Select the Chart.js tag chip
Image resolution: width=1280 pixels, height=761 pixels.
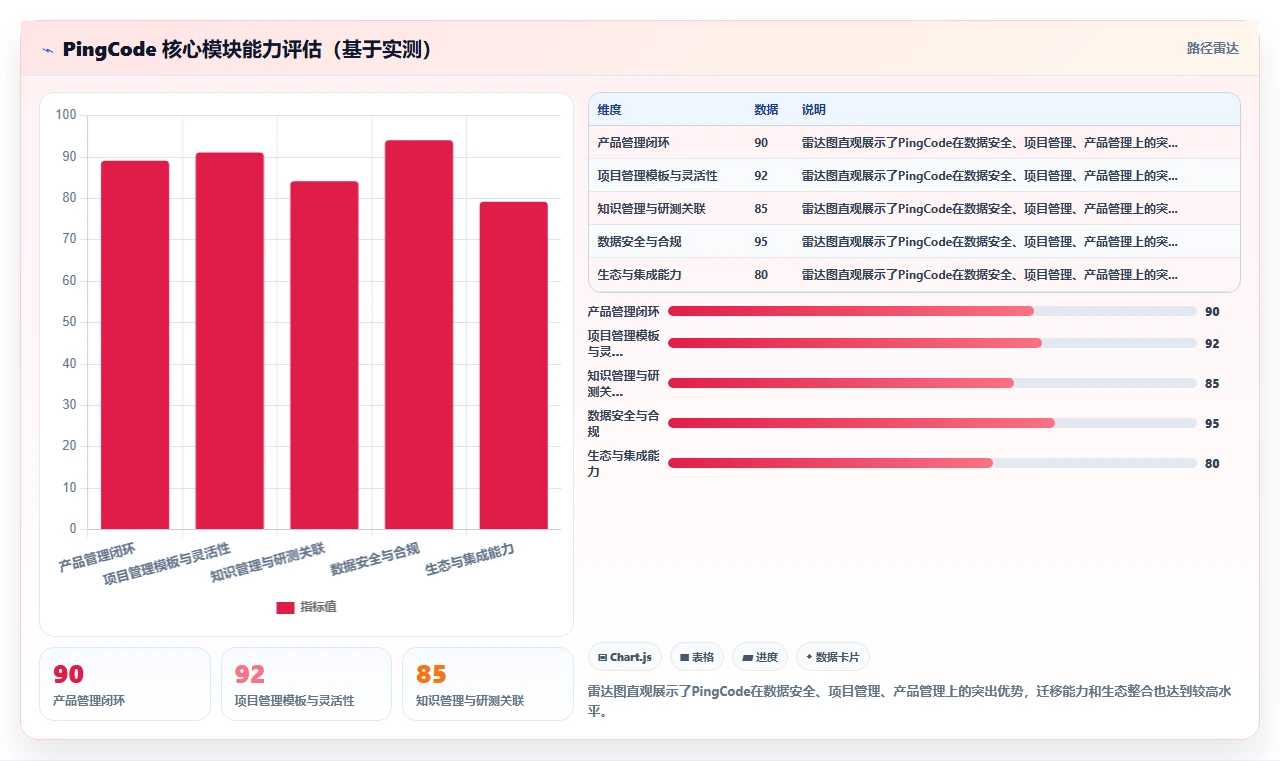click(624, 657)
